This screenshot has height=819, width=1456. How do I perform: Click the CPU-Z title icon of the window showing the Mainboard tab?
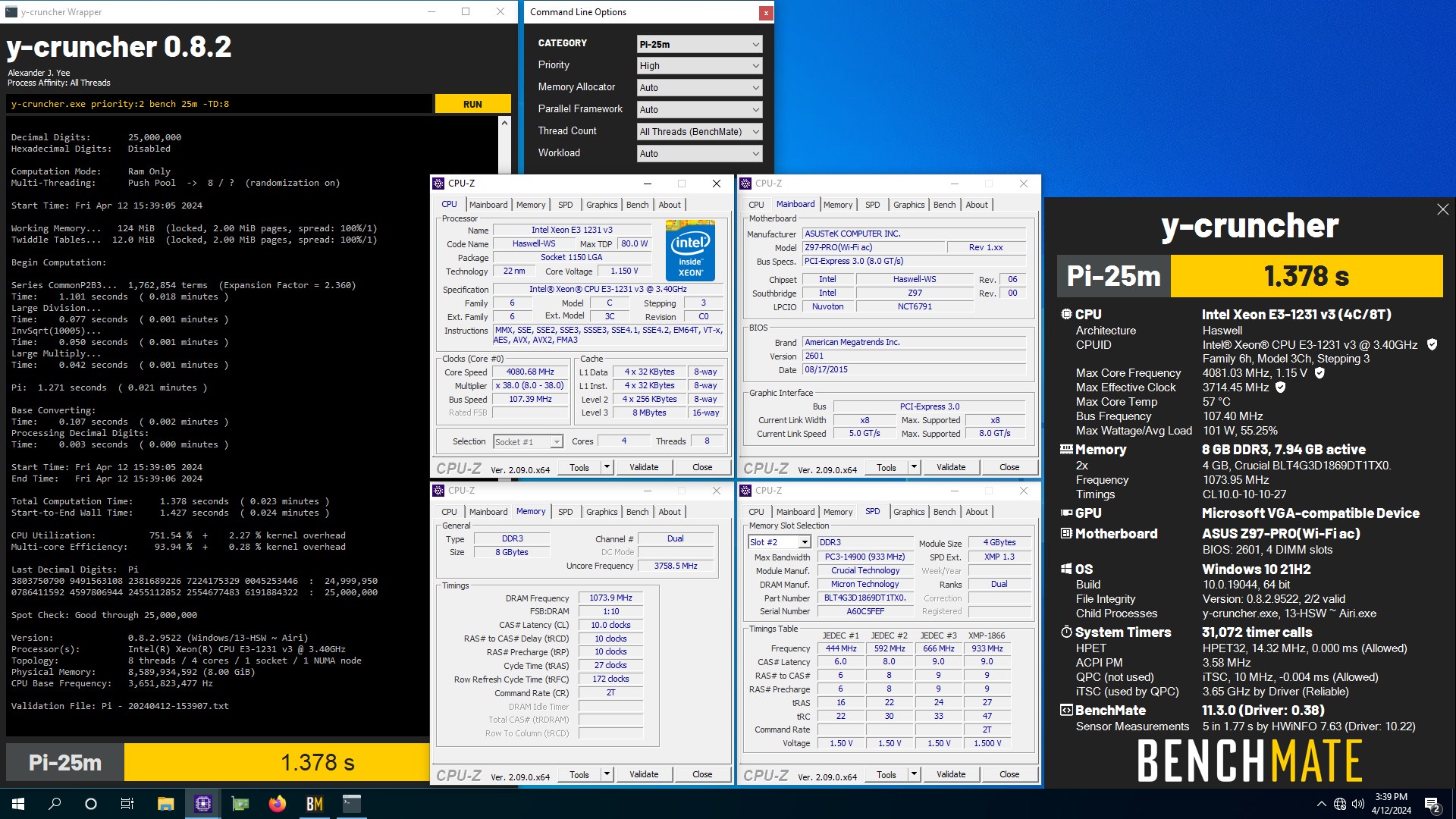[745, 184]
